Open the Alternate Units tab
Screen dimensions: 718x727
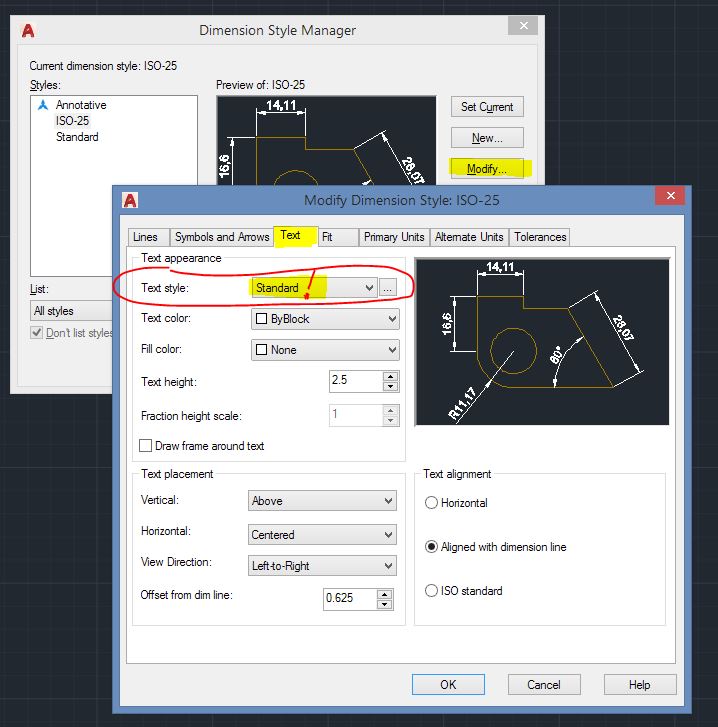click(469, 237)
